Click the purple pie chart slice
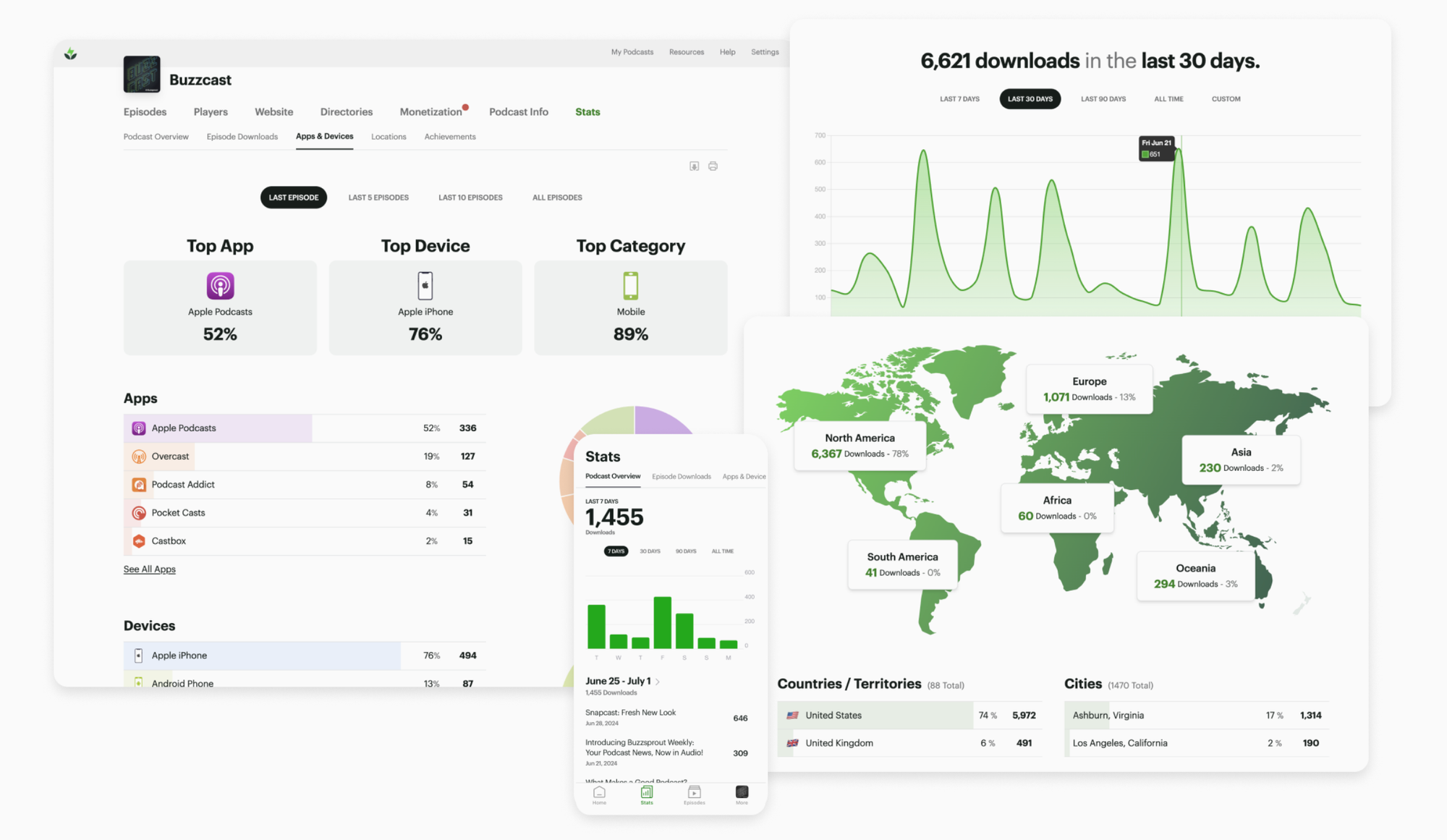 (662, 420)
